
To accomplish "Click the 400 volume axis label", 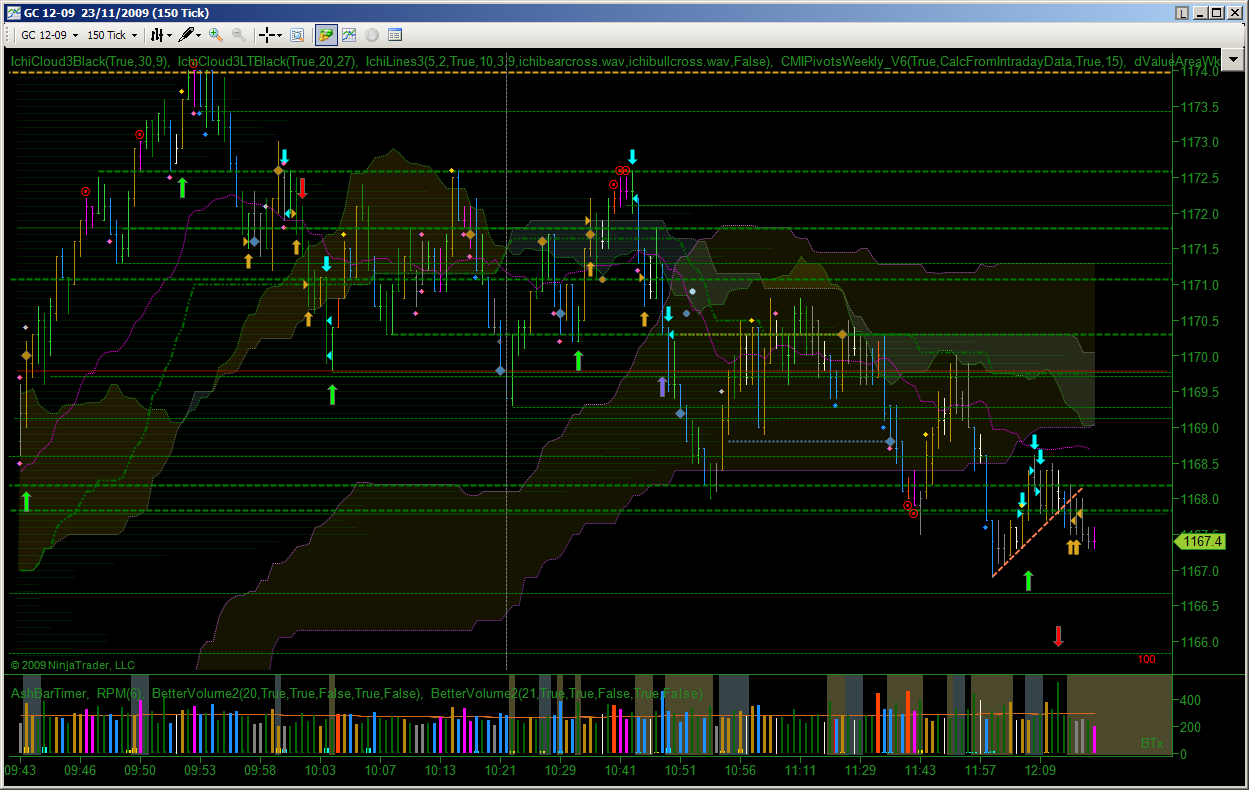I will [1191, 700].
